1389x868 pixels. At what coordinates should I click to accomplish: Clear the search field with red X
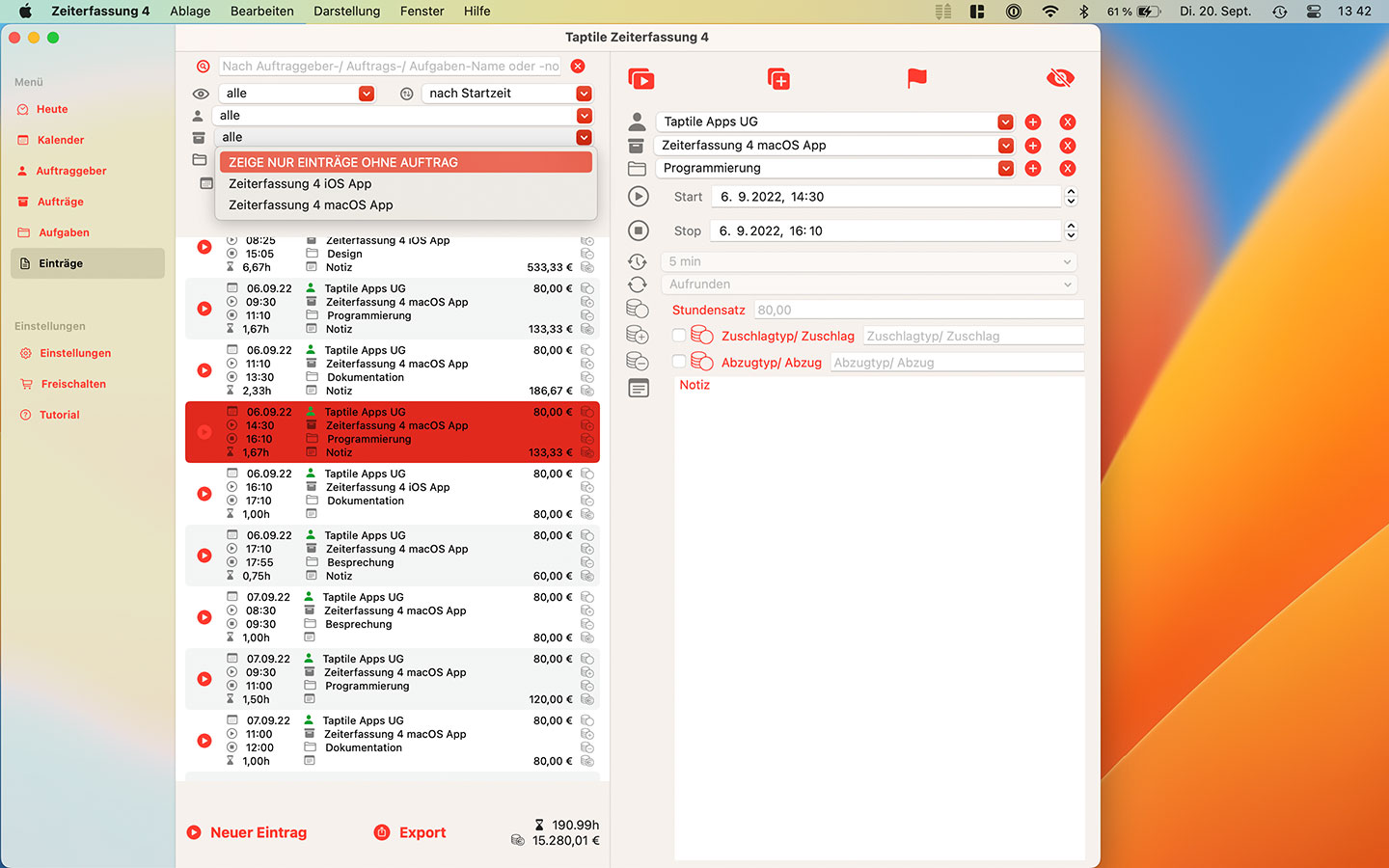578,67
